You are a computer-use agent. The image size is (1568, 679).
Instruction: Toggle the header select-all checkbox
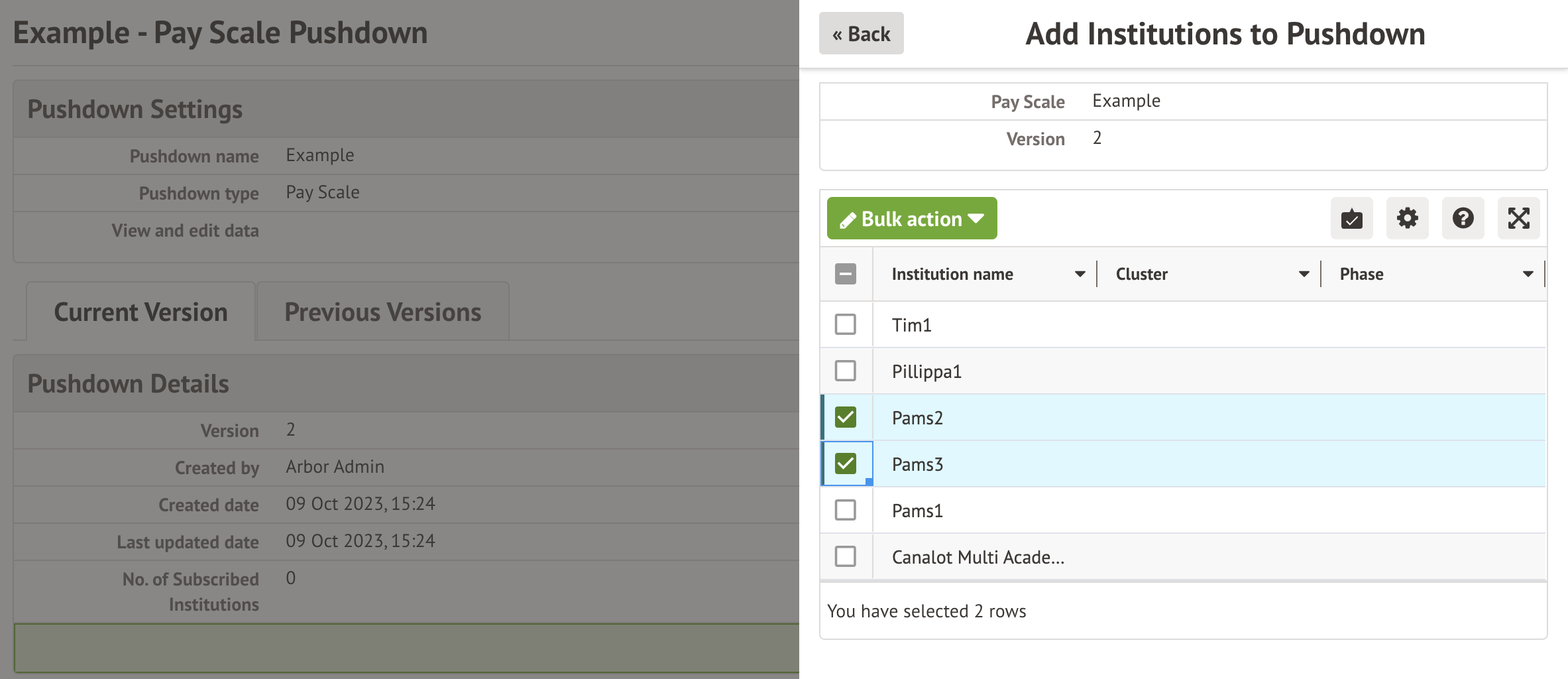coord(846,274)
